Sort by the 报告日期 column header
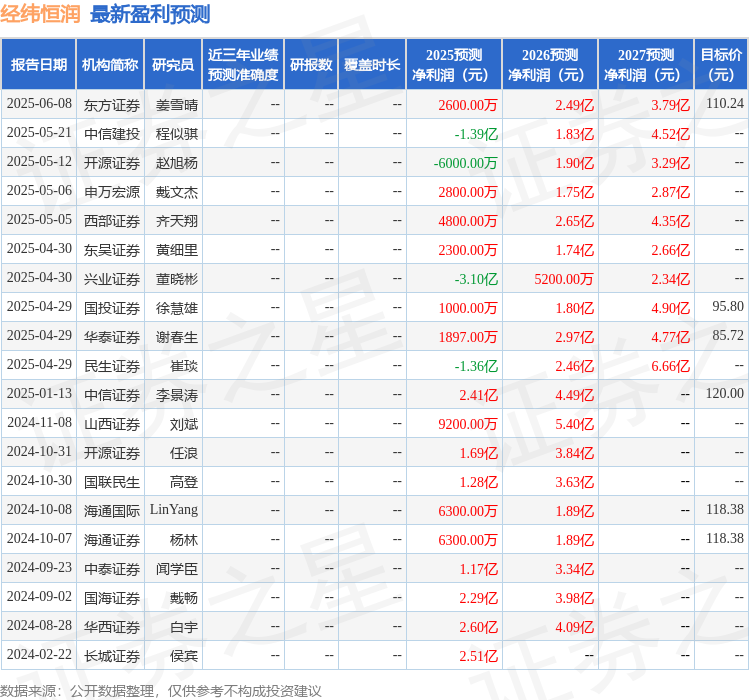 coord(39,65)
